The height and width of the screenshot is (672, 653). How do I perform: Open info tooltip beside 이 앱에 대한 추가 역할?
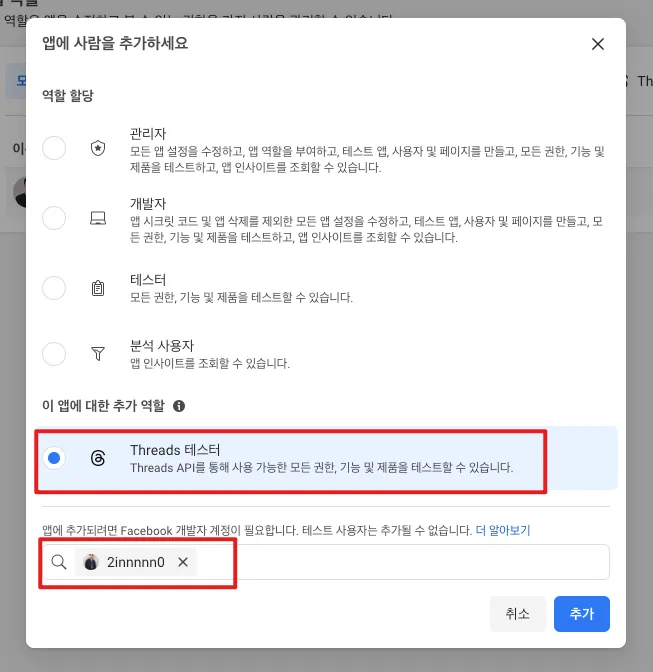[179, 406]
